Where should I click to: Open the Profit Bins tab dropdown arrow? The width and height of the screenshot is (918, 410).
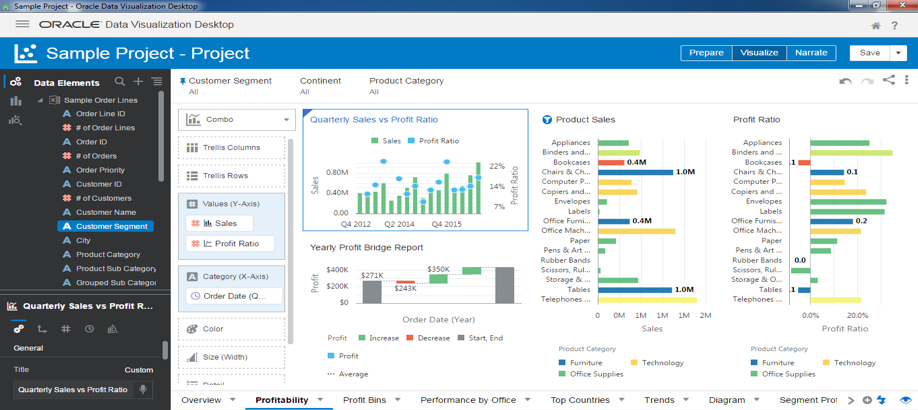point(398,400)
